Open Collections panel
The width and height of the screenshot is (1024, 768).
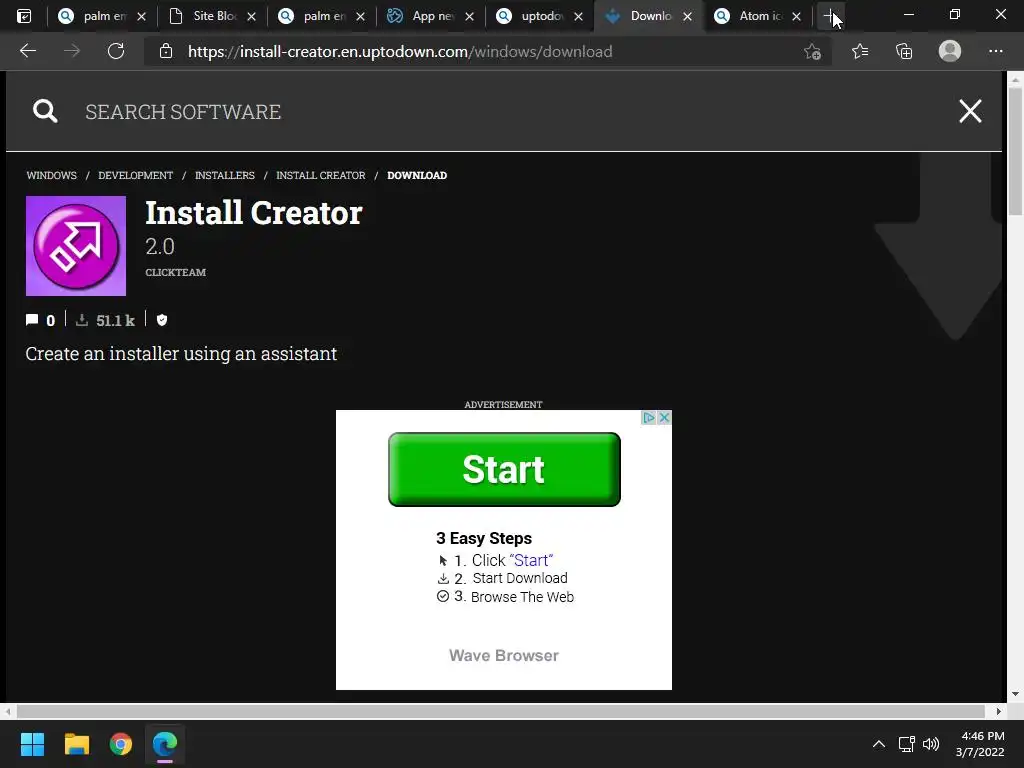pos(904,51)
